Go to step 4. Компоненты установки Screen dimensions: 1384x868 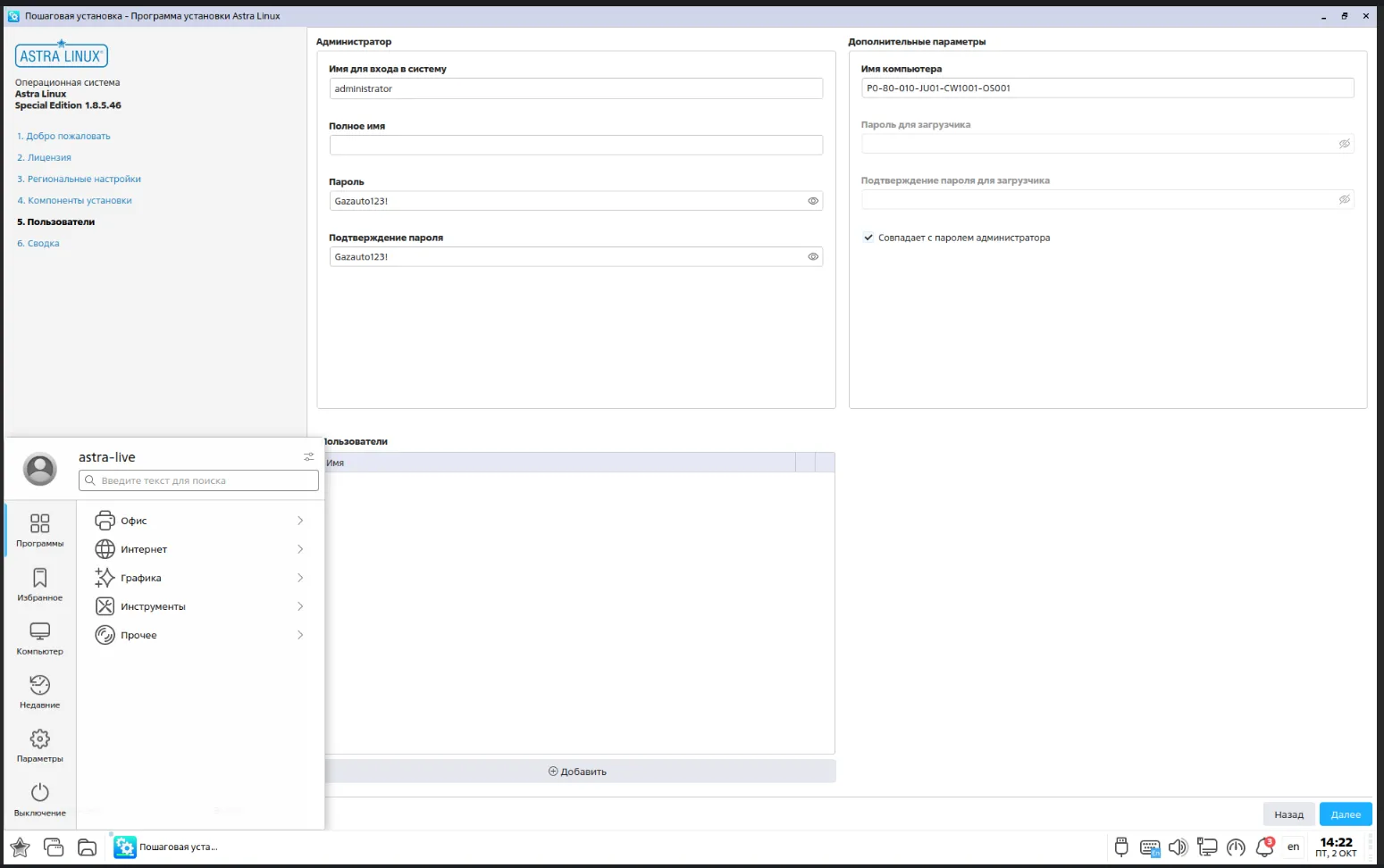tap(74, 200)
